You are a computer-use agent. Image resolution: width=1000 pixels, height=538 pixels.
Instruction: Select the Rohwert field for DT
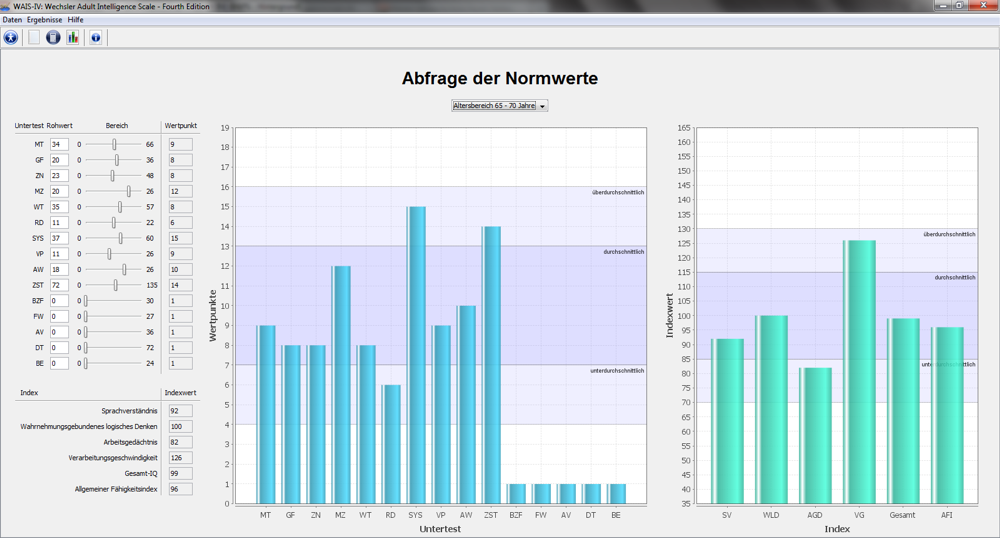[59, 347]
